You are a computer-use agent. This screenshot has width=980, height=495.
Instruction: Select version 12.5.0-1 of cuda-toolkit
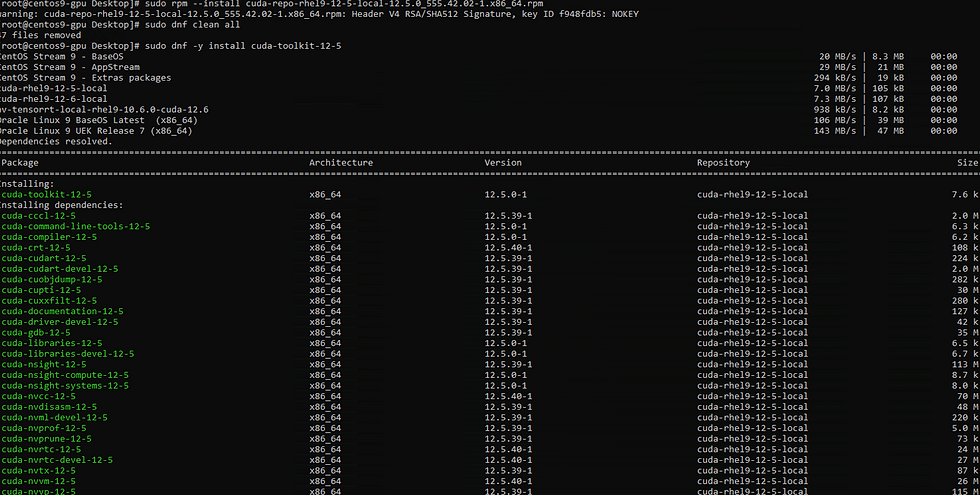click(506, 194)
